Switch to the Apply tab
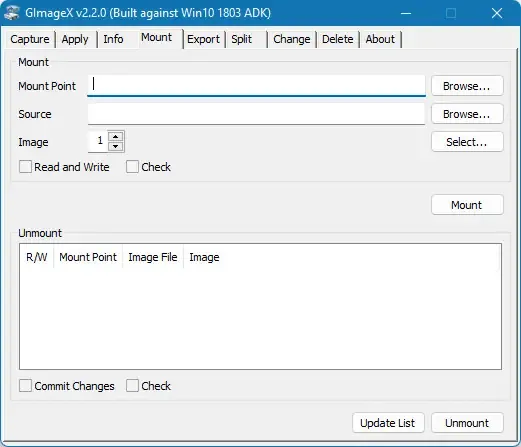This screenshot has width=521, height=447. click(x=75, y=39)
